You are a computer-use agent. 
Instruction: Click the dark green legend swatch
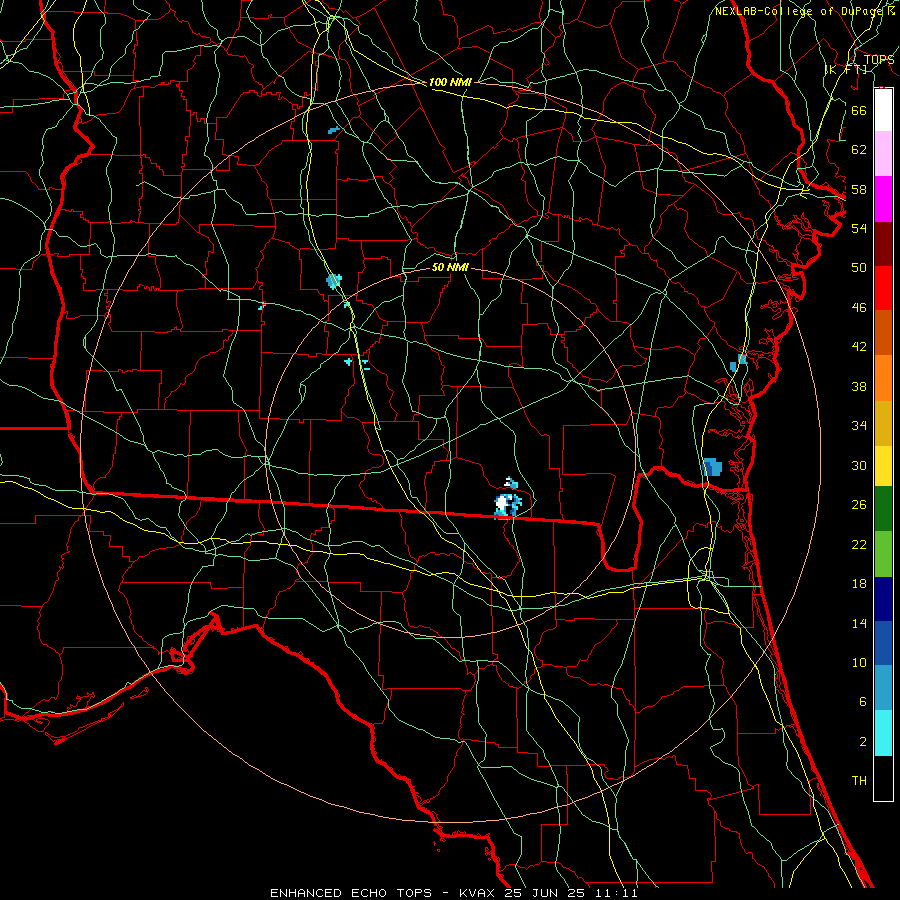(883, 509)
